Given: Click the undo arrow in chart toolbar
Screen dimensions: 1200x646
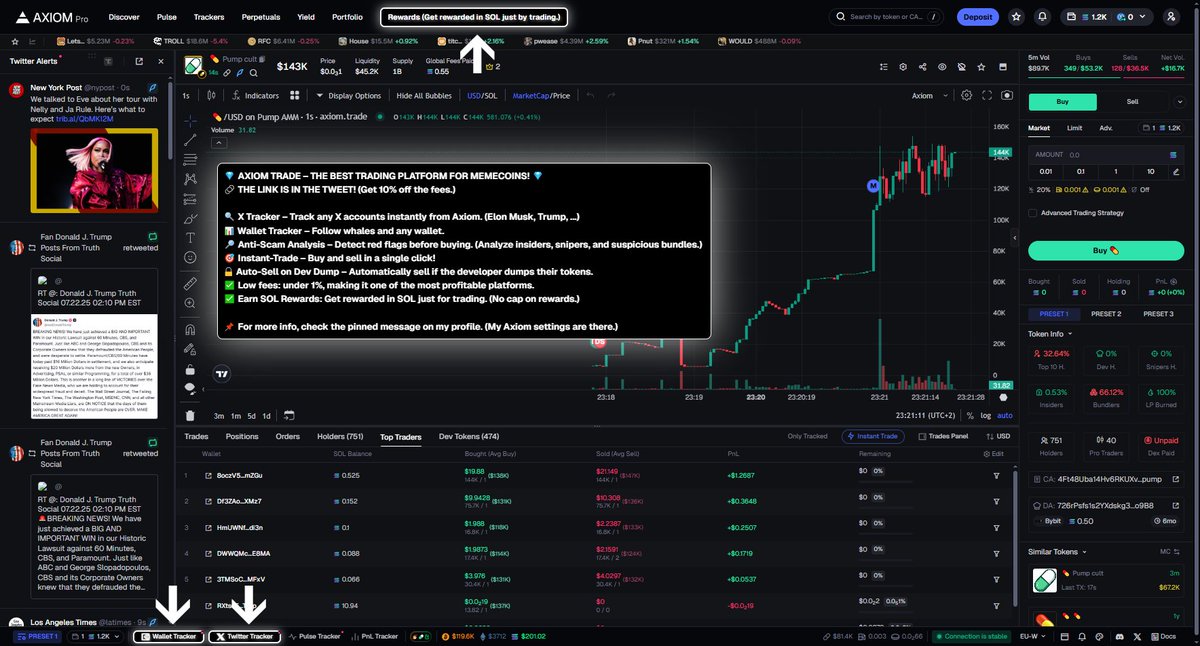Looking at the screenshot, I should point(591,96).
